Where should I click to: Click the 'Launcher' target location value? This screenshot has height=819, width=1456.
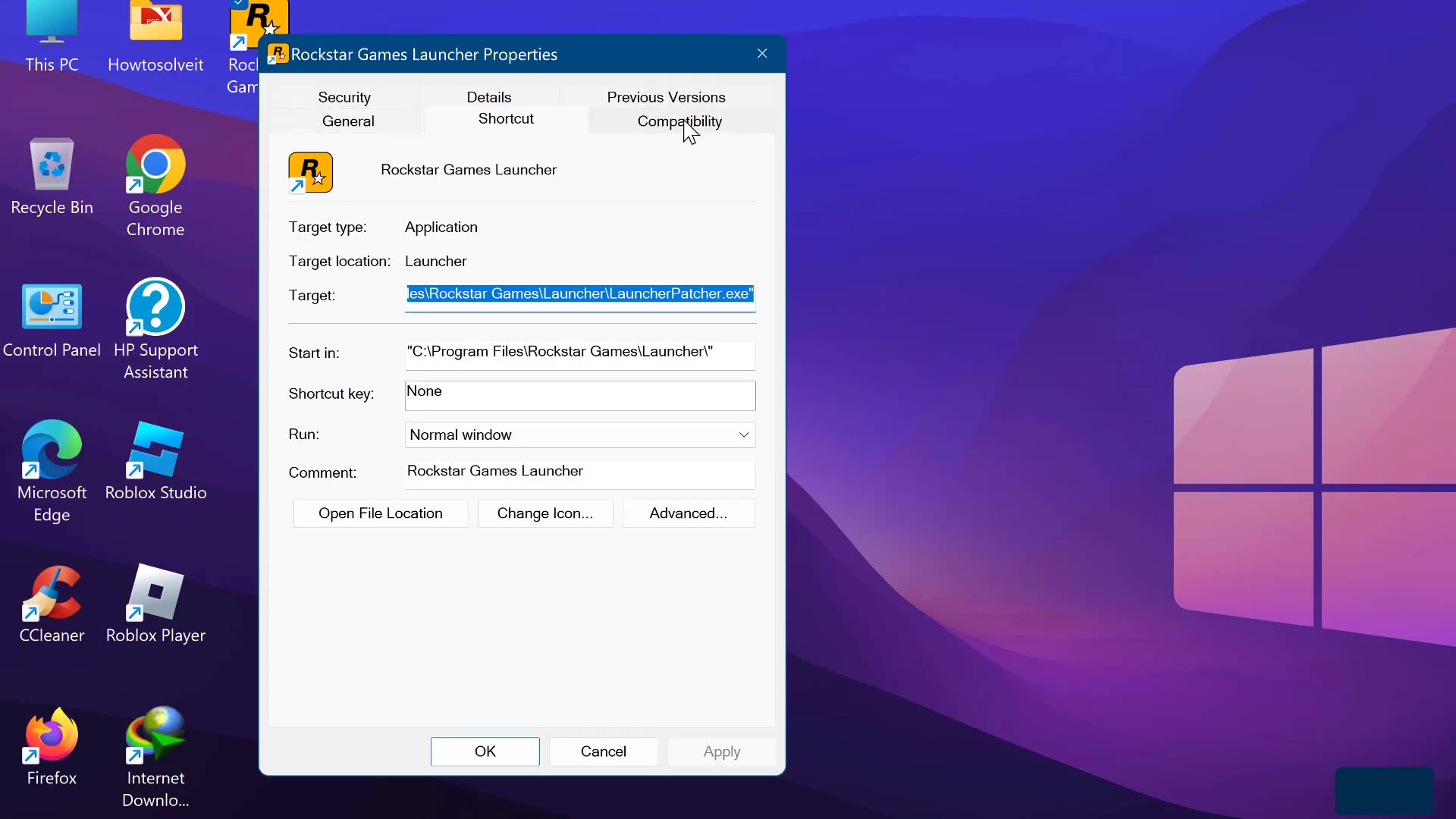(436, 262)
